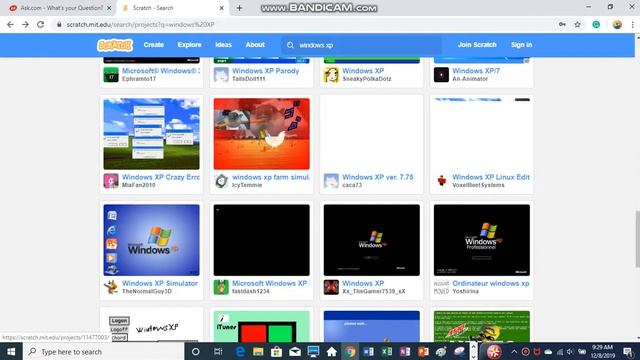This screenshot has height=360, width=640.
Task: Click the Sign in link
Action: point(521,45)
